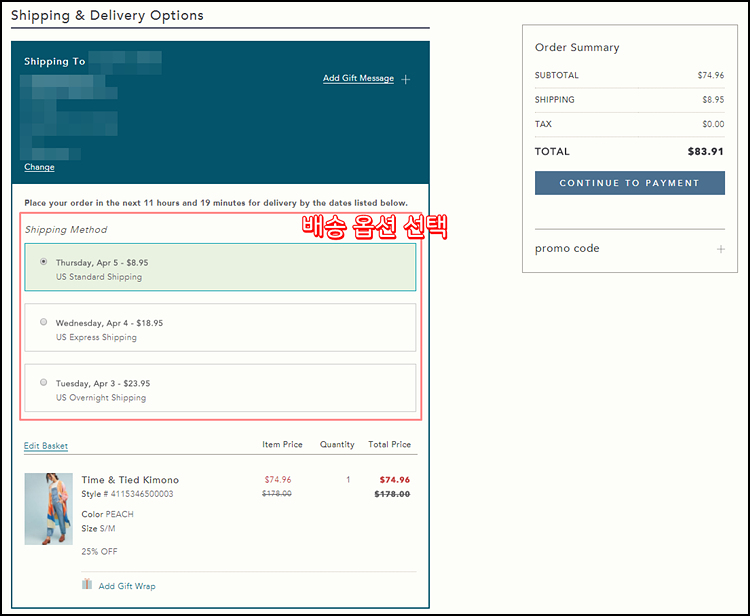Click the Order Summary total amount
This screenshot has height=616, width=750.
coord(705,152)
